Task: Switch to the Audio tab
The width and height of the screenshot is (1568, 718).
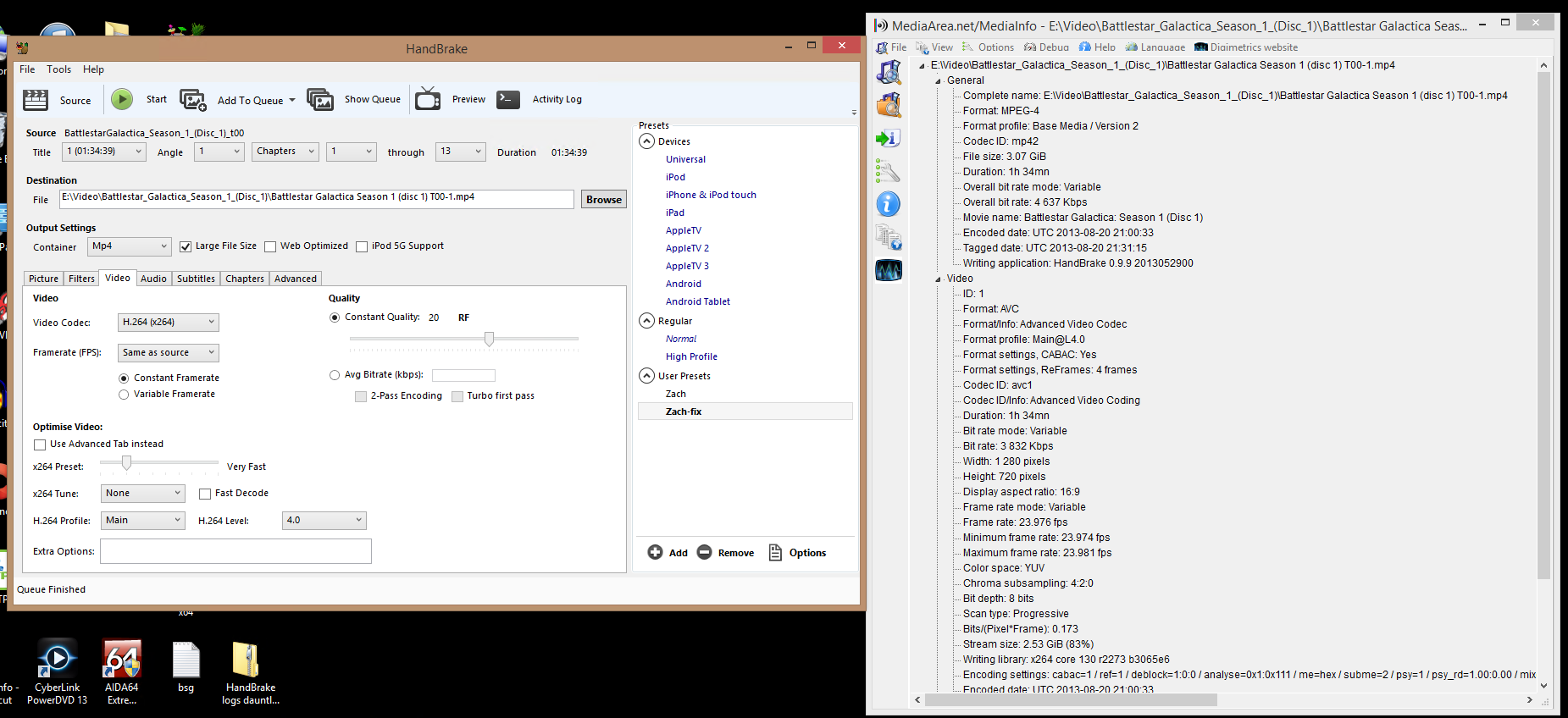Action: (153, 279)
